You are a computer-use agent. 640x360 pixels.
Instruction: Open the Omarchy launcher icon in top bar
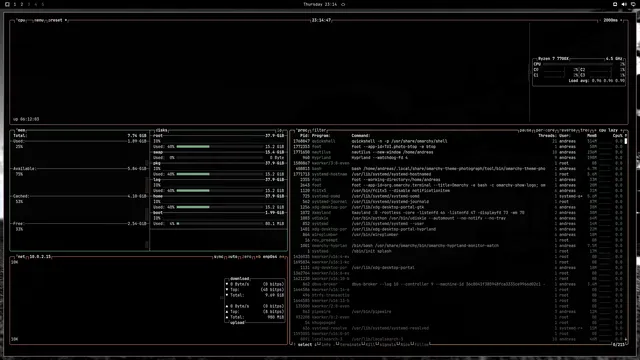[7, 4]
